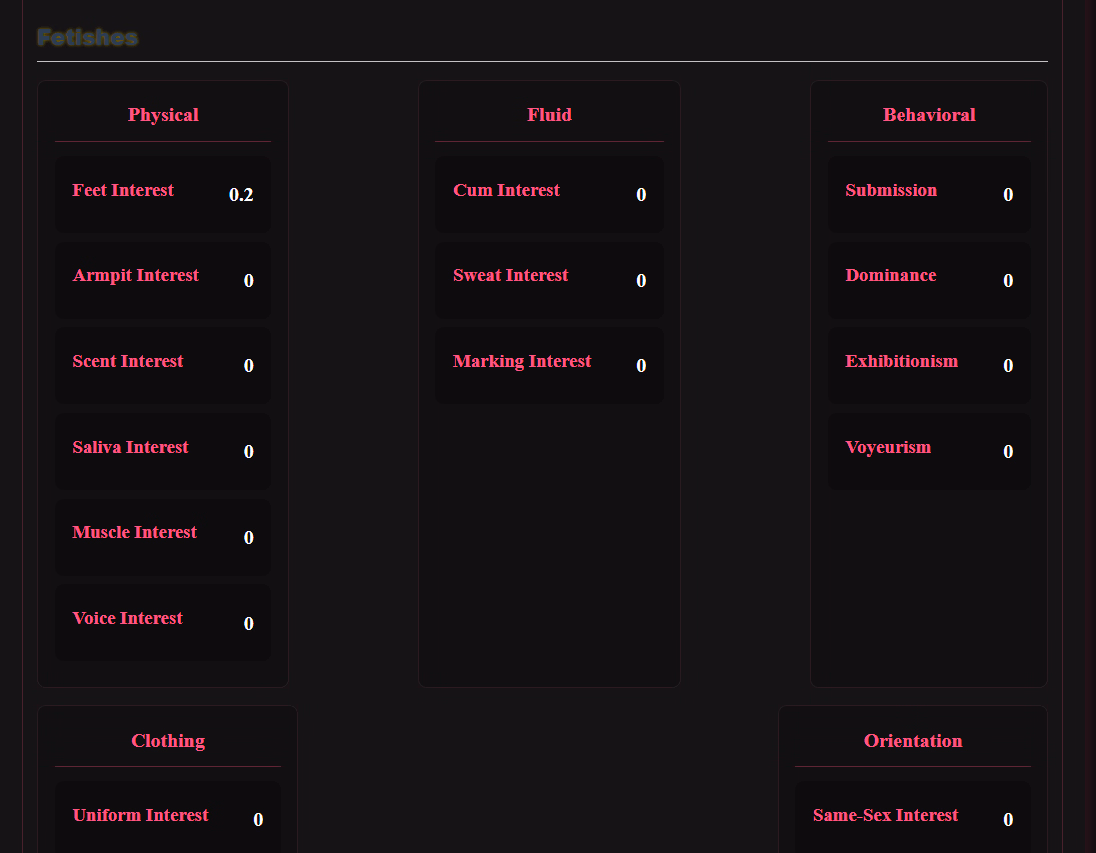This screenshot has height=853, width=1096.
Task: Click the Uniform Interest label
Action: coord(140,815)
